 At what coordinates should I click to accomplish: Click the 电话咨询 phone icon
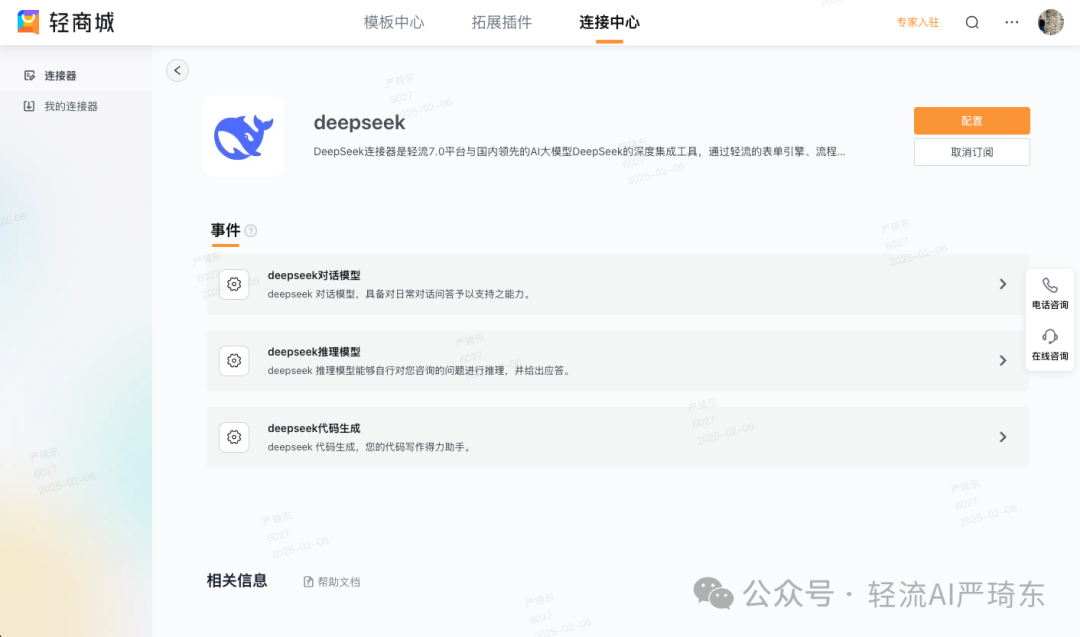pos(1050,285)
